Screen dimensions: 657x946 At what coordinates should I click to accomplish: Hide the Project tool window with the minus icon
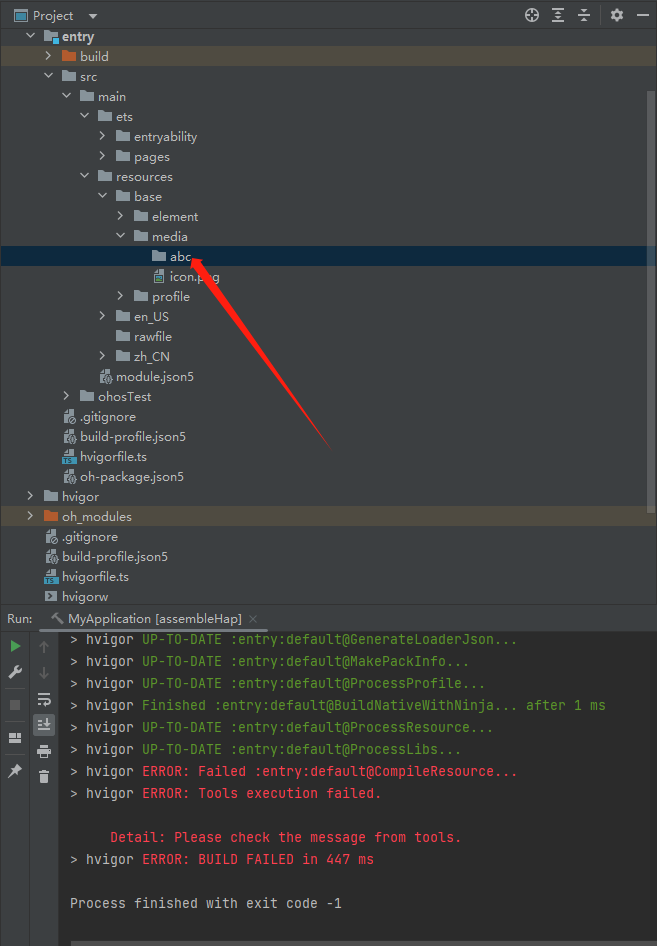pos(643,15)
